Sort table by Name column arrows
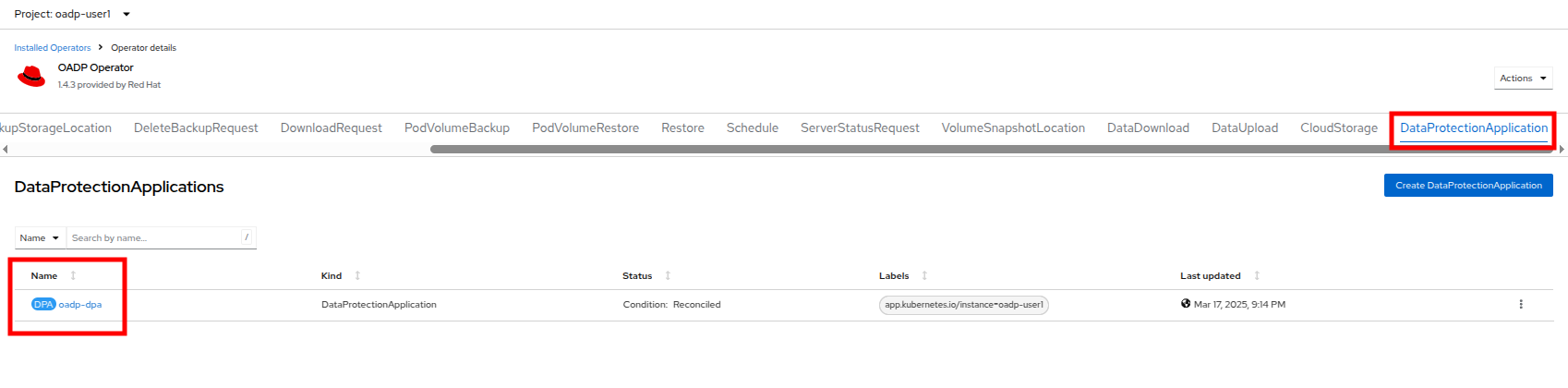The image size is (1568, 388). coord(73,275)
